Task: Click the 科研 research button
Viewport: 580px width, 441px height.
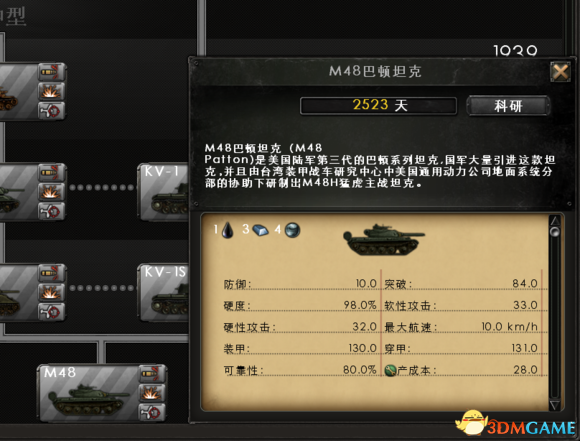Action: point(508,106)
